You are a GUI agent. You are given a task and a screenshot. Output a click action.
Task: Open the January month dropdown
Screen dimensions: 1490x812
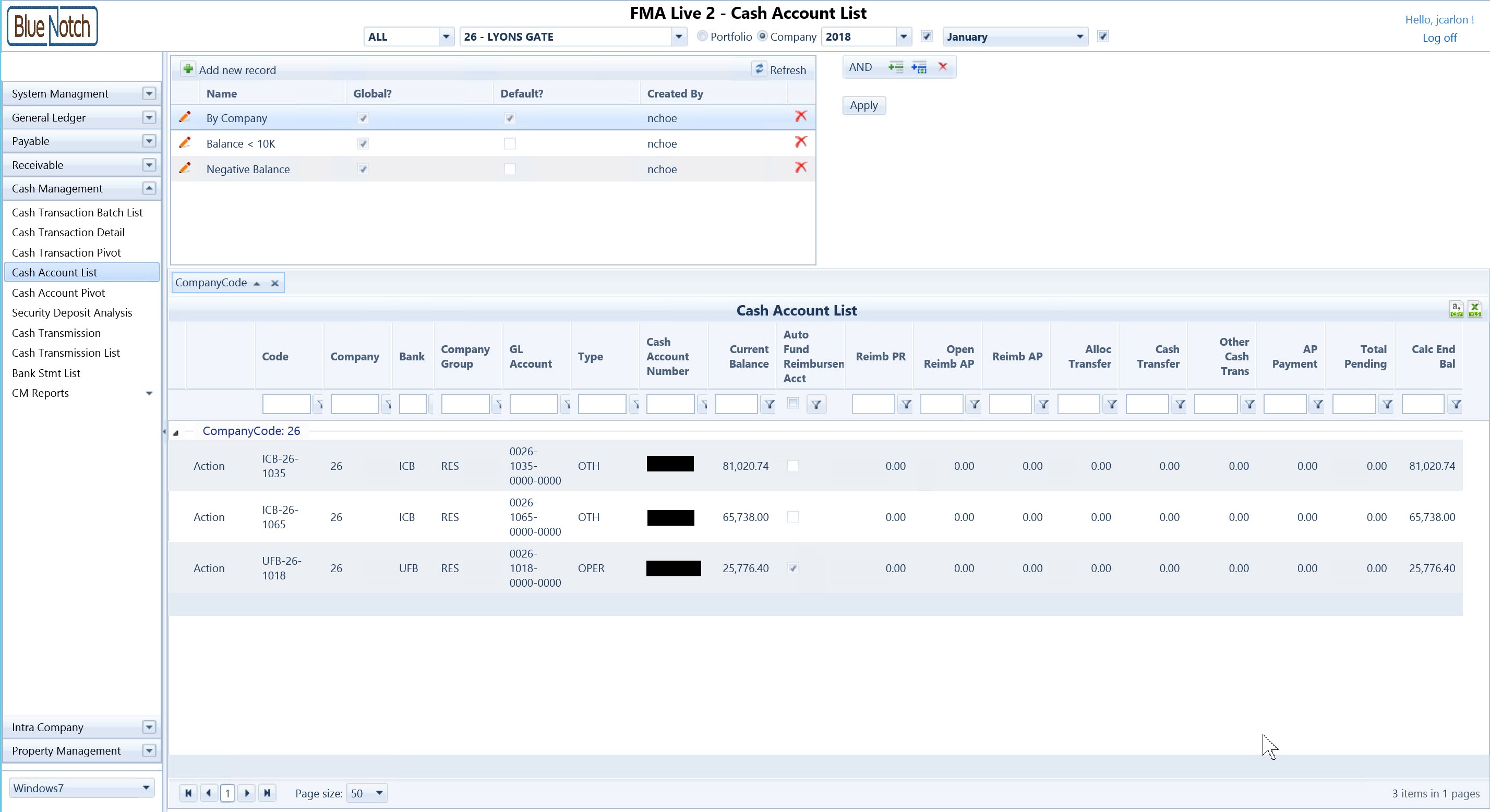pyautogui.click(x=1079, y=37)
